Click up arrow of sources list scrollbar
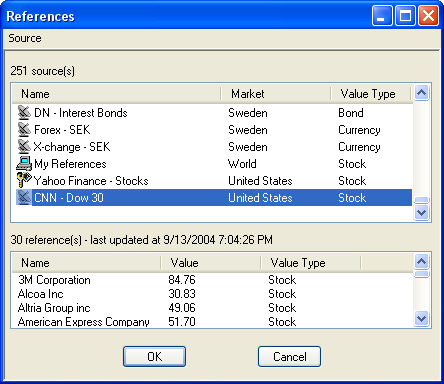Image resolution: width=444 pixels, height=384 pixels. (422, 93)
